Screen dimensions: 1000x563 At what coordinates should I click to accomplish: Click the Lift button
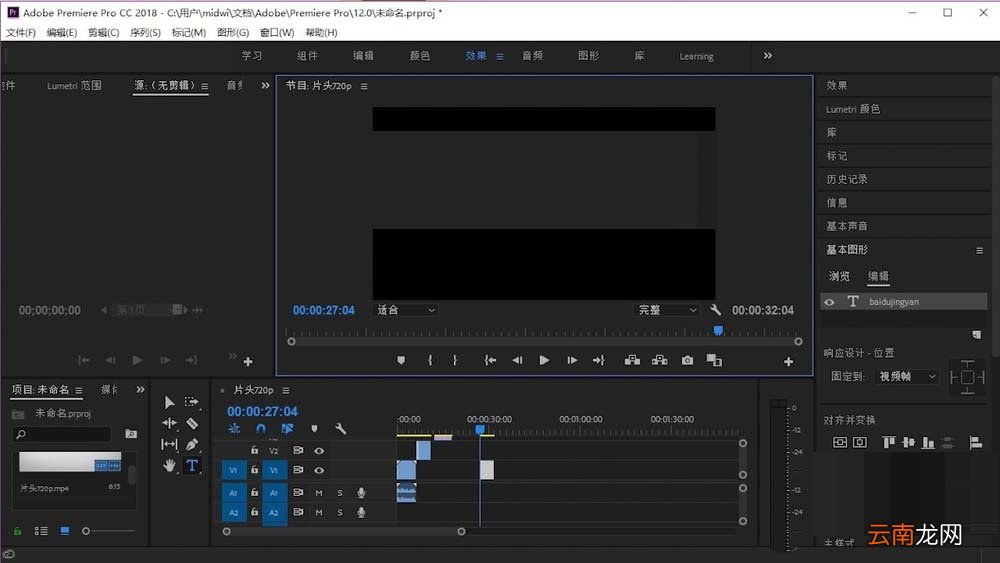click(632, 360)
